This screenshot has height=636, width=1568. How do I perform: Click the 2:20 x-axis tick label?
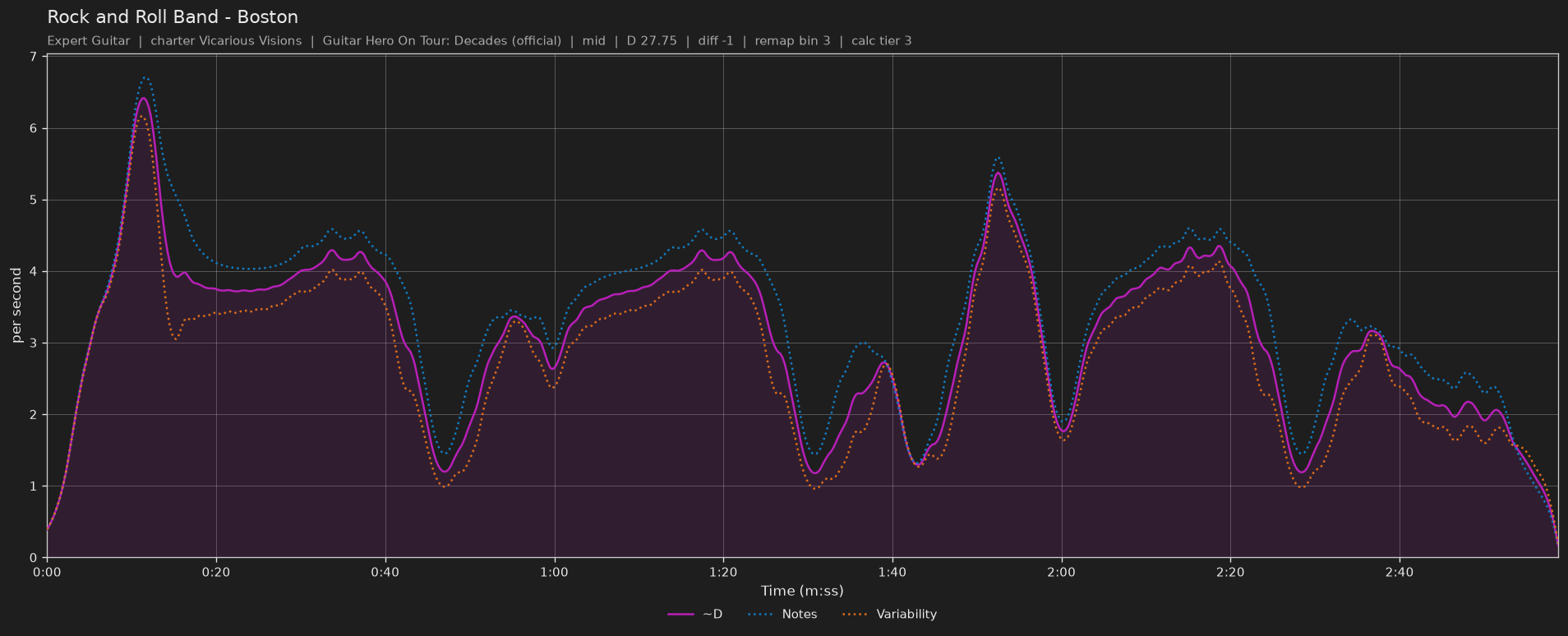1230,572
